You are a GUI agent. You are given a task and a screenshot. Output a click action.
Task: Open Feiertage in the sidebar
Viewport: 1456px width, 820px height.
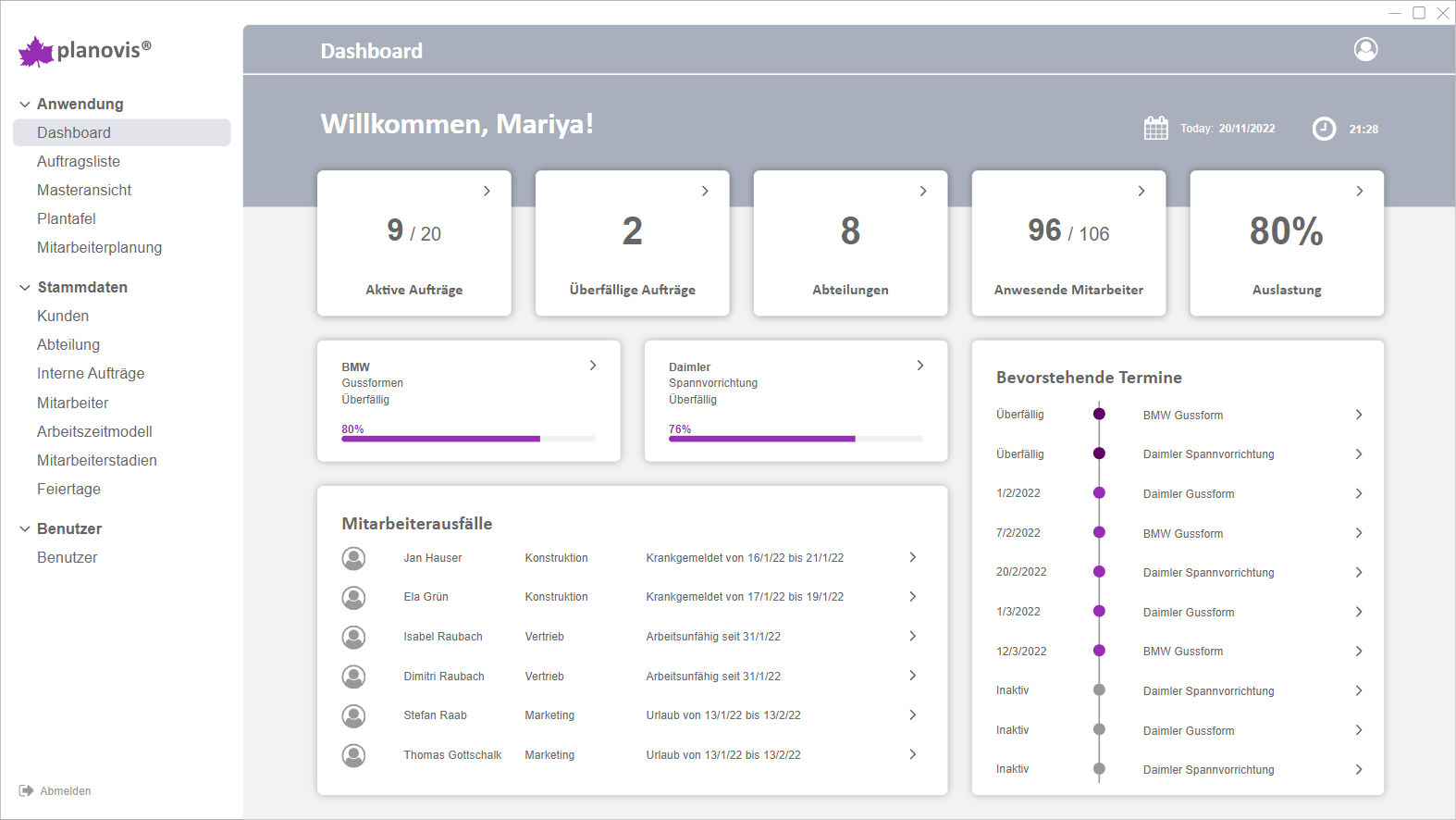[69, 489]
